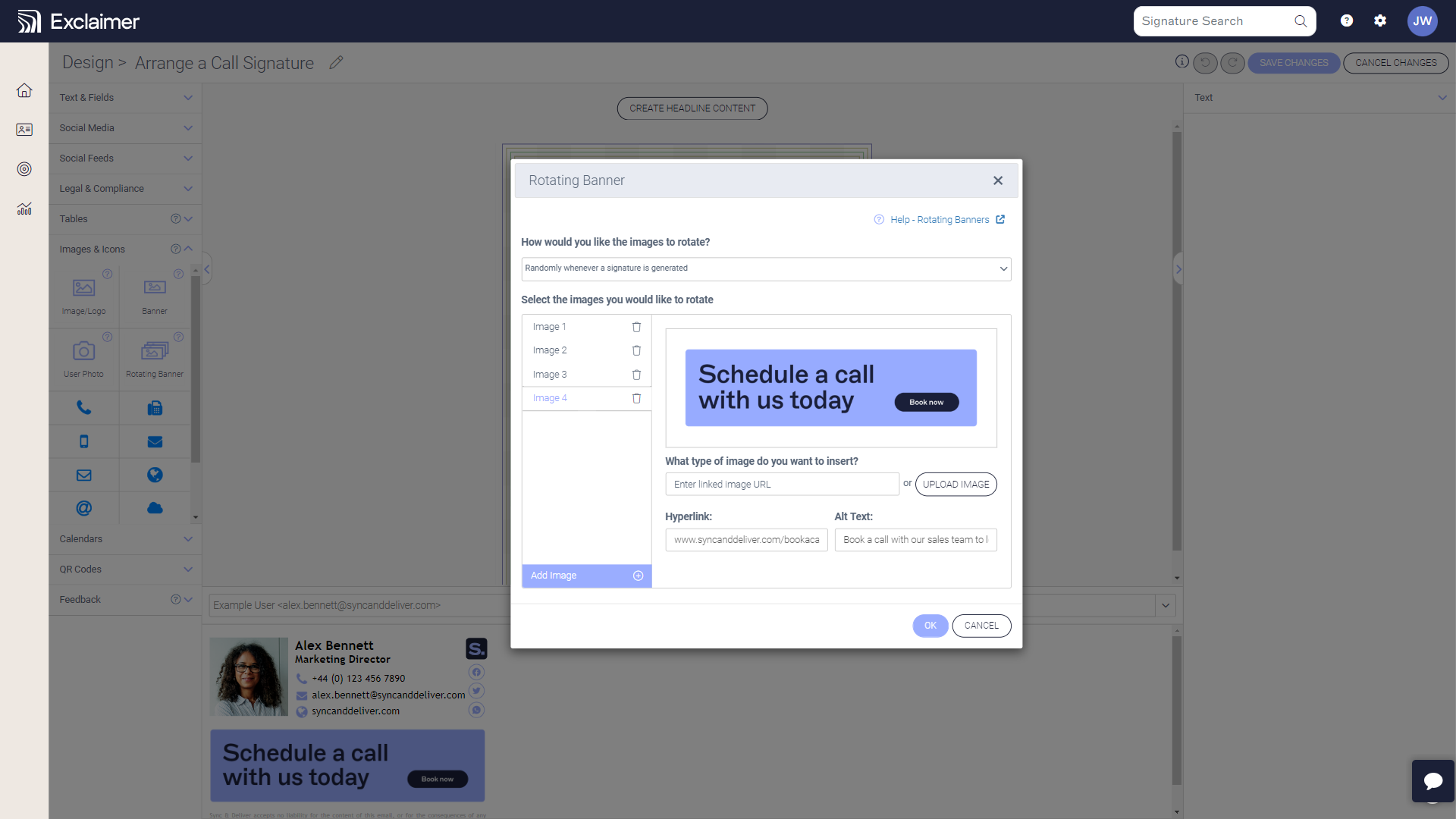Screen dimensions: 1456x819
Task: Delete Image 3 from the rotation list
Action: tap(636, 375)
